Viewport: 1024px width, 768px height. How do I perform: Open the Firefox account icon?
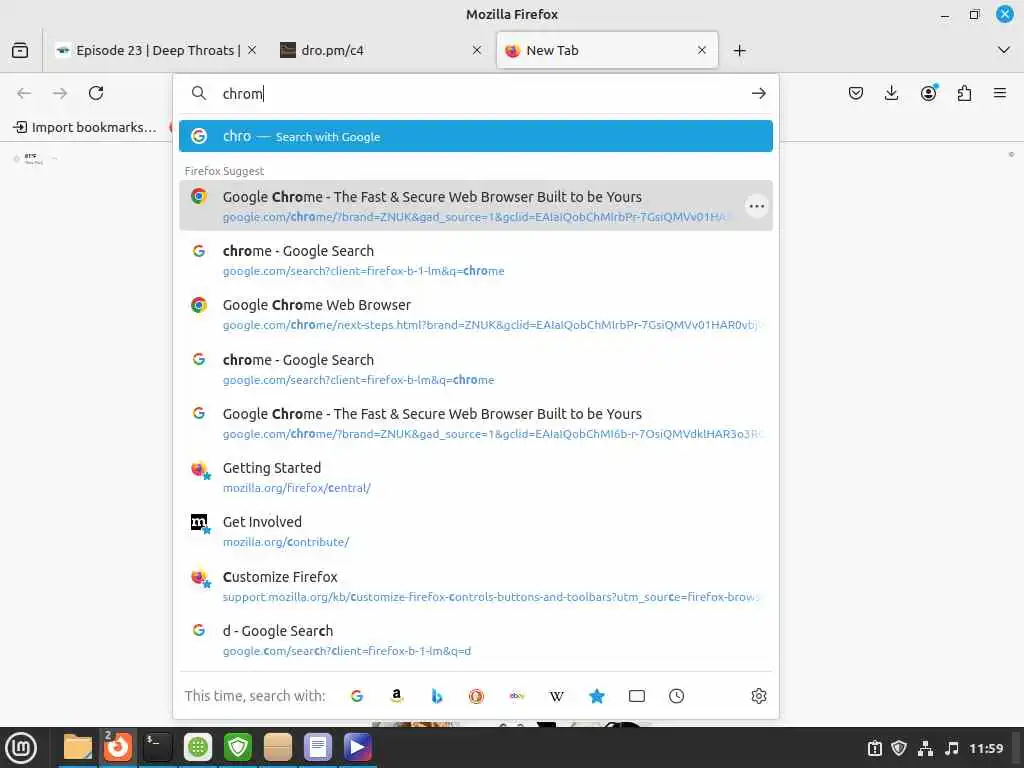pos(928,93)
